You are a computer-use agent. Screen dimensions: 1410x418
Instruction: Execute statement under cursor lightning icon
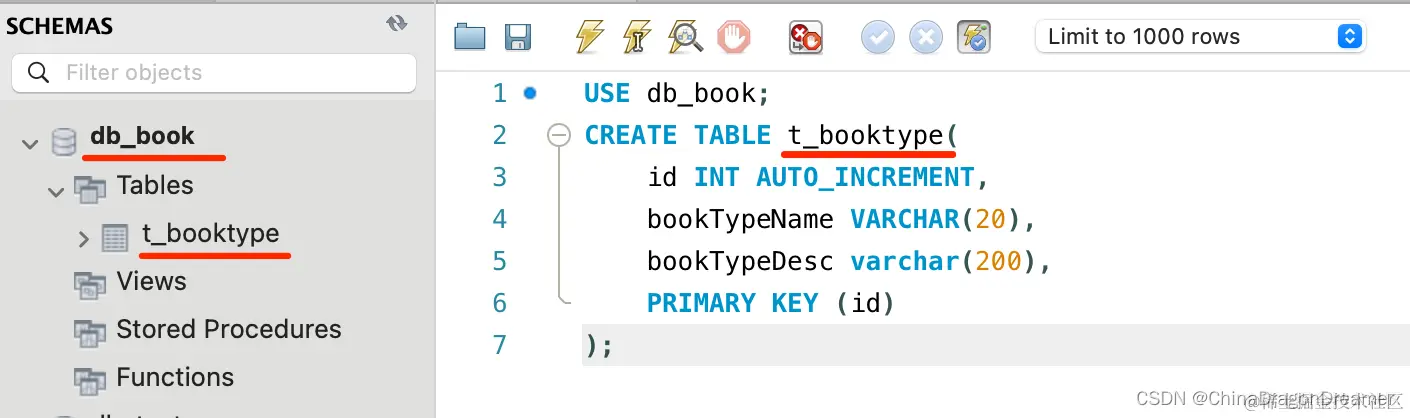click(x=637, y=38)
